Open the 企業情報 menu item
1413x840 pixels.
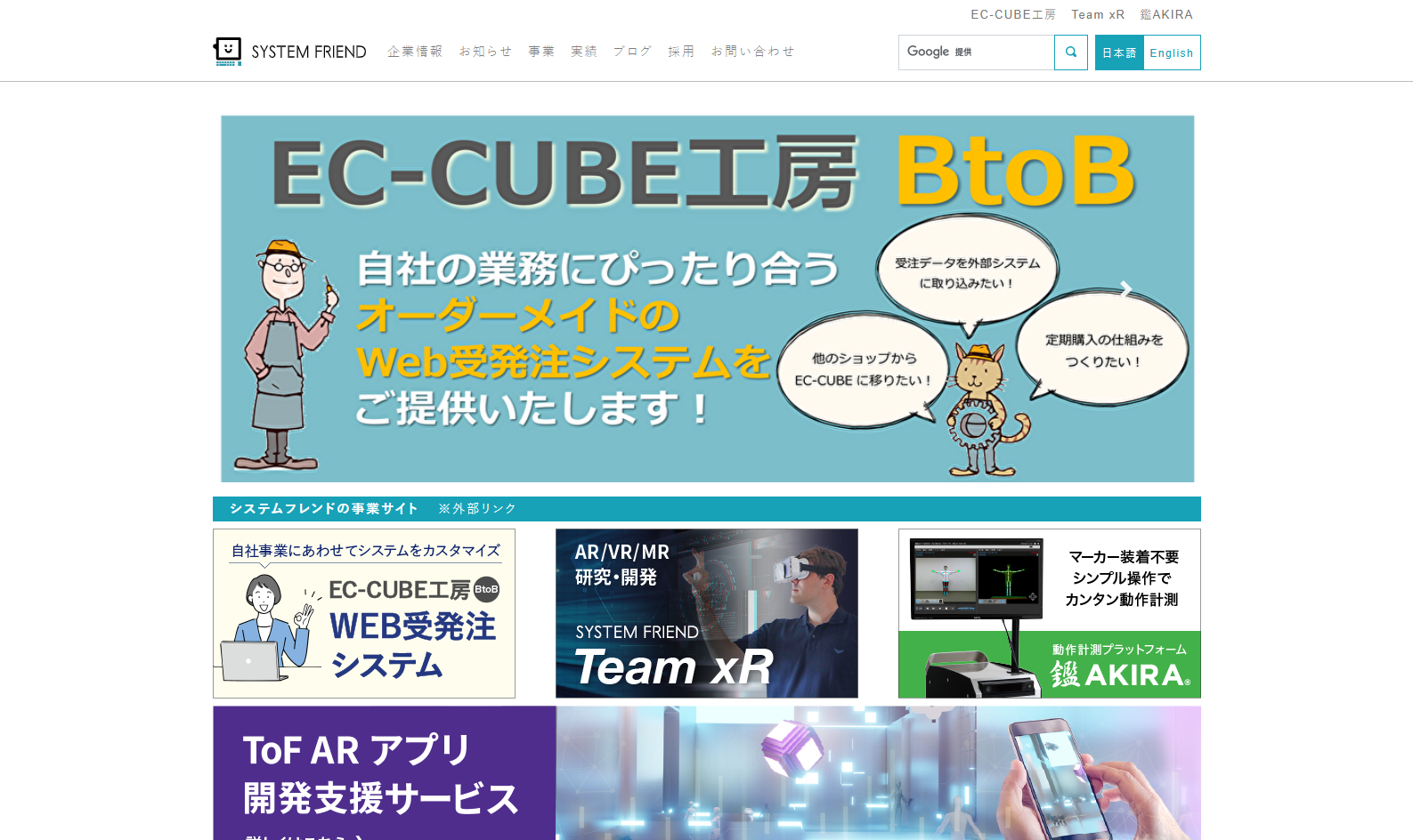click(x=415, y=52)
